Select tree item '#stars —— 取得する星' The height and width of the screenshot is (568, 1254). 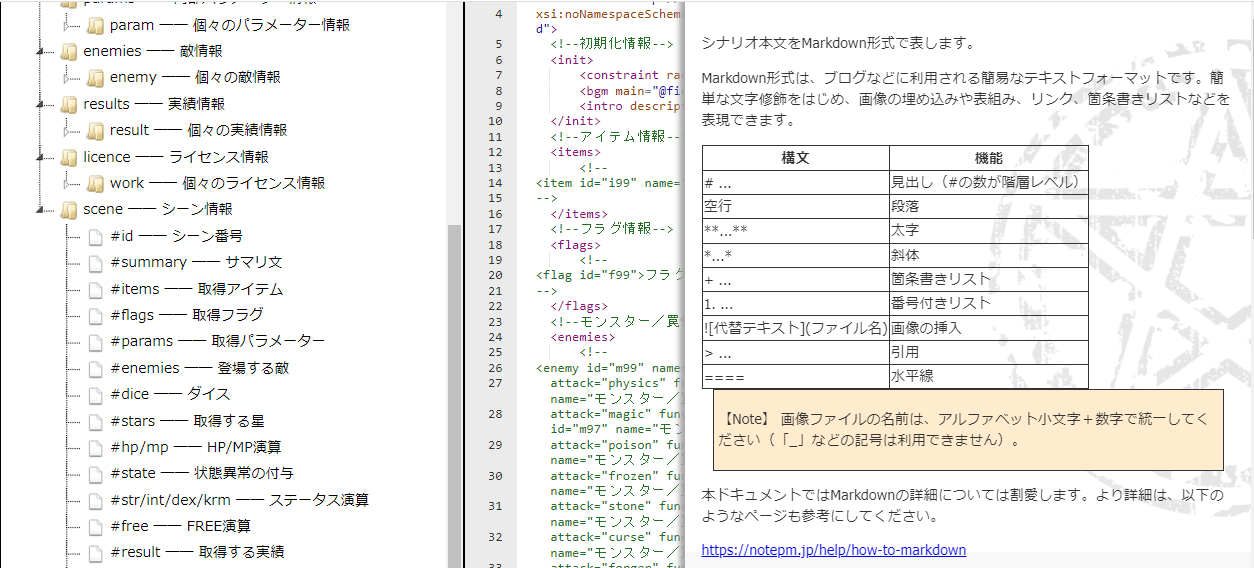(188, 421)
